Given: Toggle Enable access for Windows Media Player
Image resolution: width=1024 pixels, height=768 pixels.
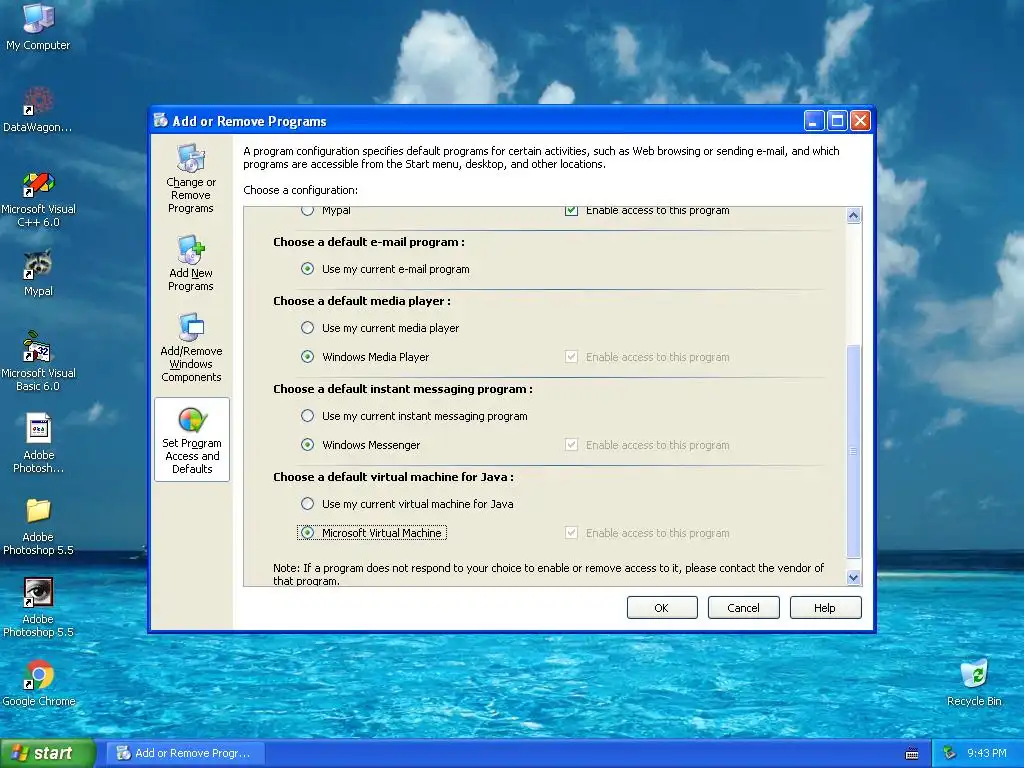Looking at the screenshot, I should point(571,357).
